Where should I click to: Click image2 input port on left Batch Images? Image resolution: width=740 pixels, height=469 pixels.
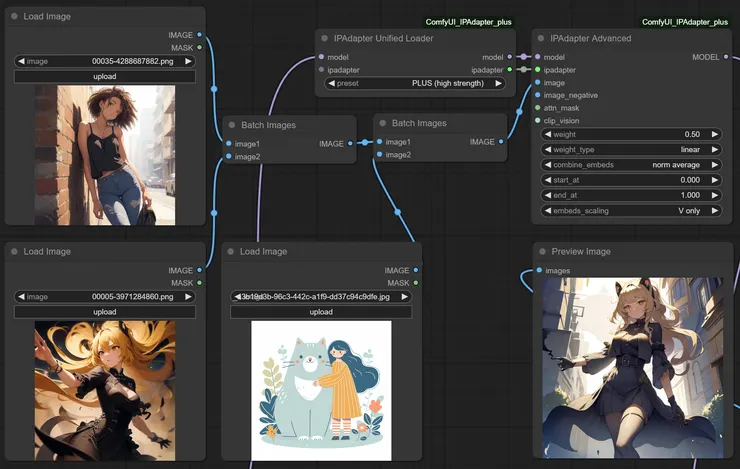(x=229, y=156)
